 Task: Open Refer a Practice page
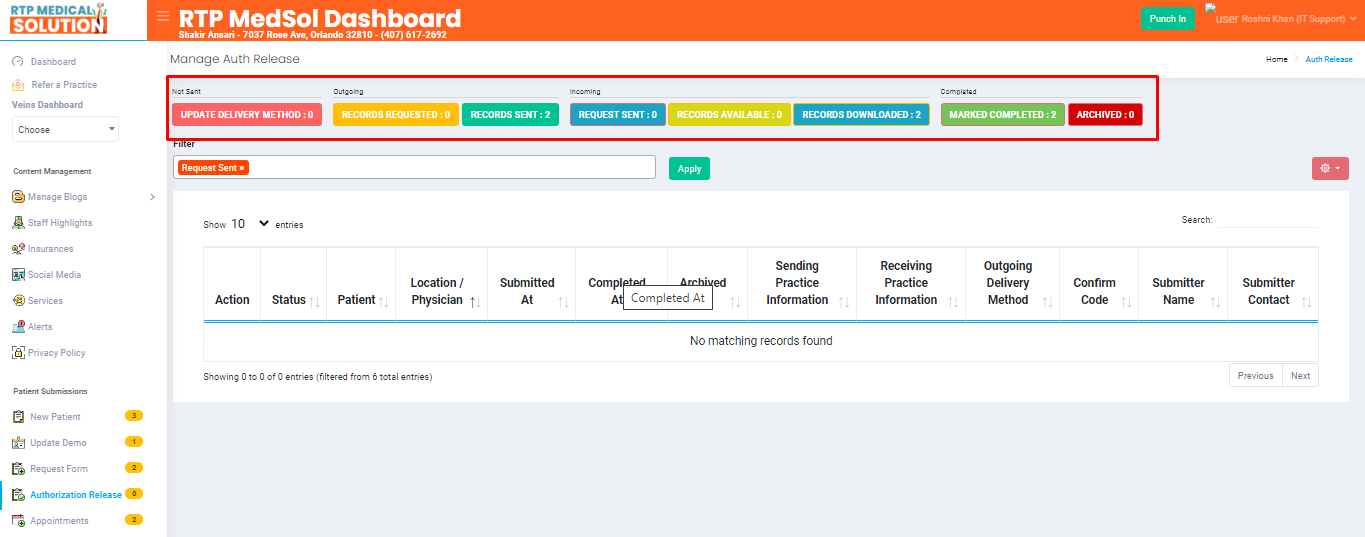(x=64, y=85)
